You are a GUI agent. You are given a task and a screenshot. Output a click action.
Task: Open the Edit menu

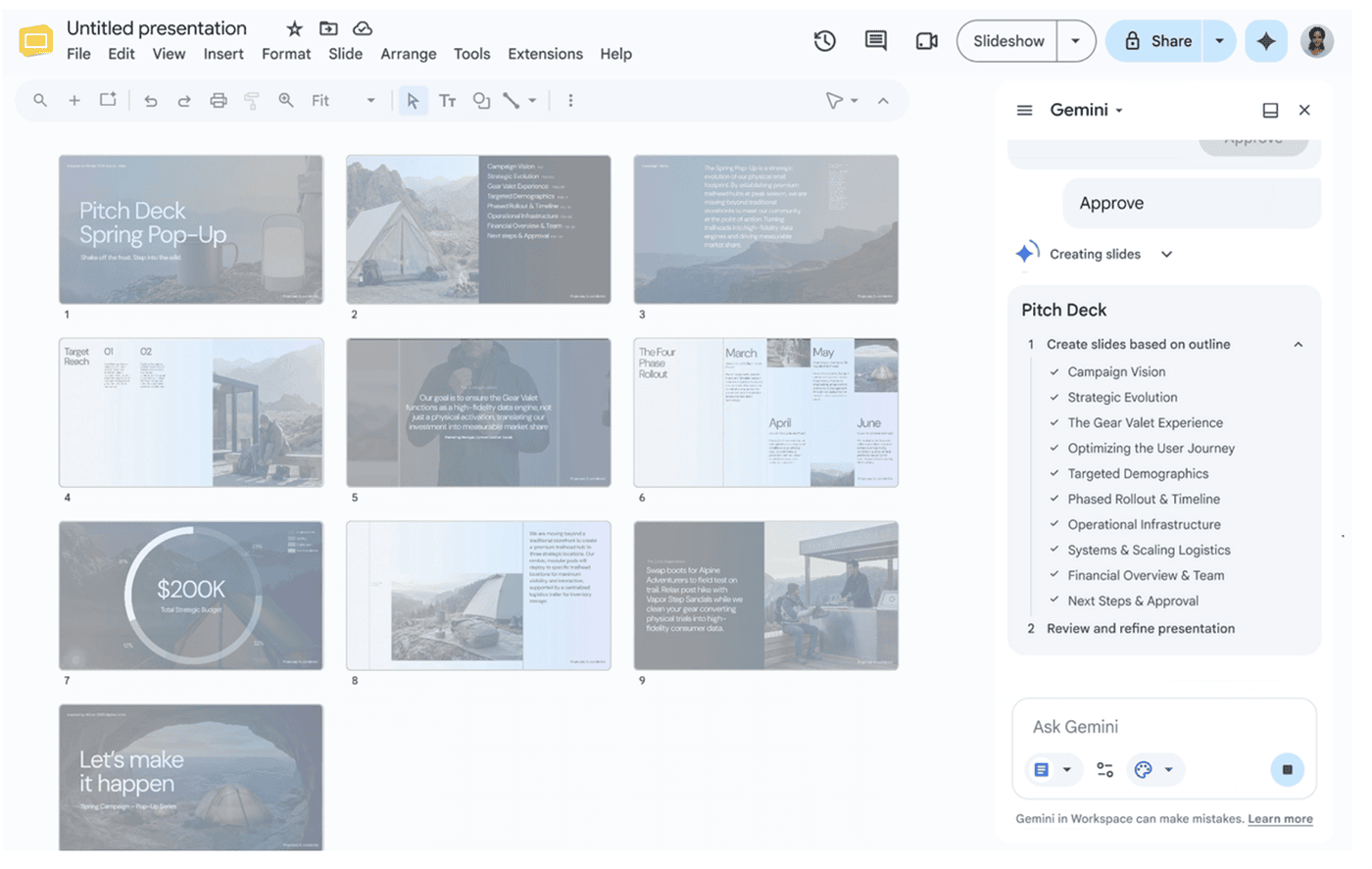pyautogui.click(x=122, y=54)
